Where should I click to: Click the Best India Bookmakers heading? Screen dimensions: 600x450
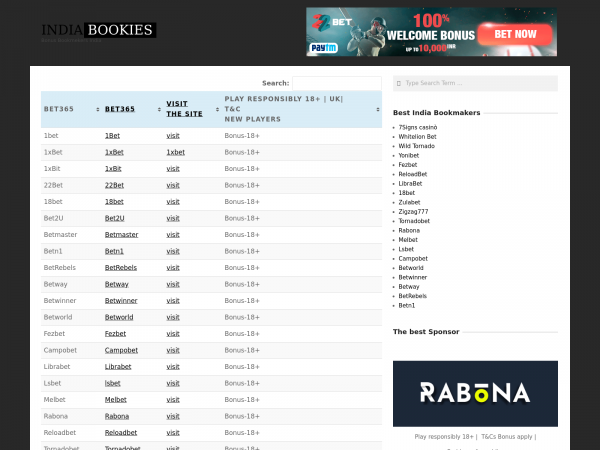436,112
